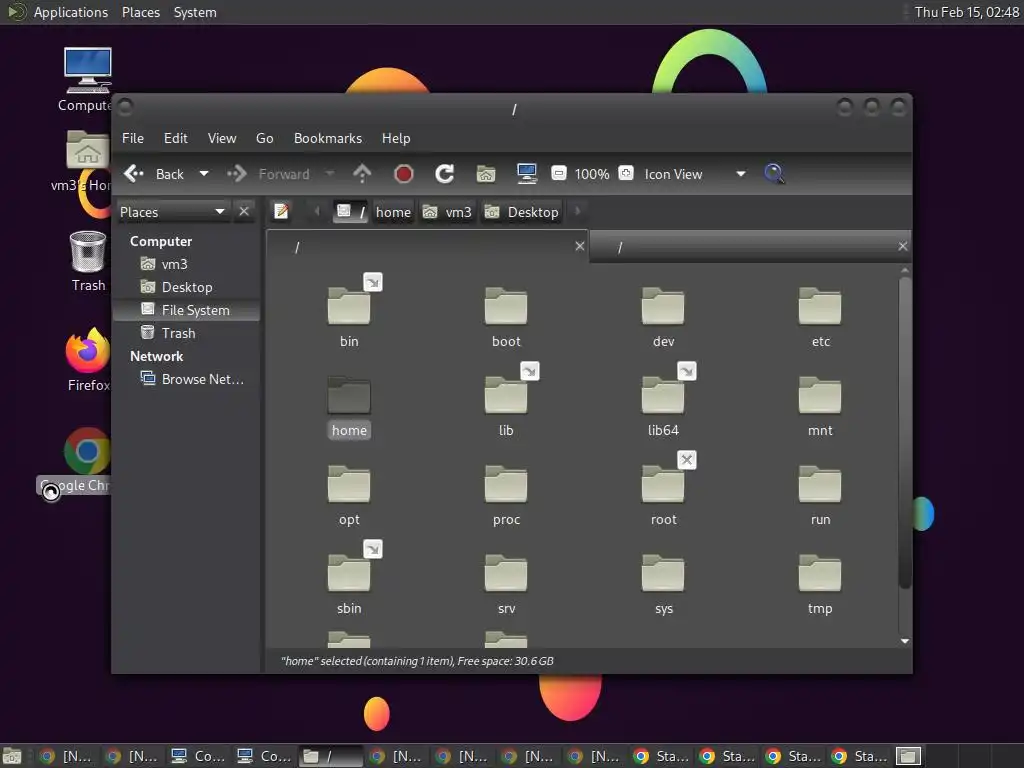
Task: Click the Back arrow icon in toolbar
Action: click(x=134, y=174)
